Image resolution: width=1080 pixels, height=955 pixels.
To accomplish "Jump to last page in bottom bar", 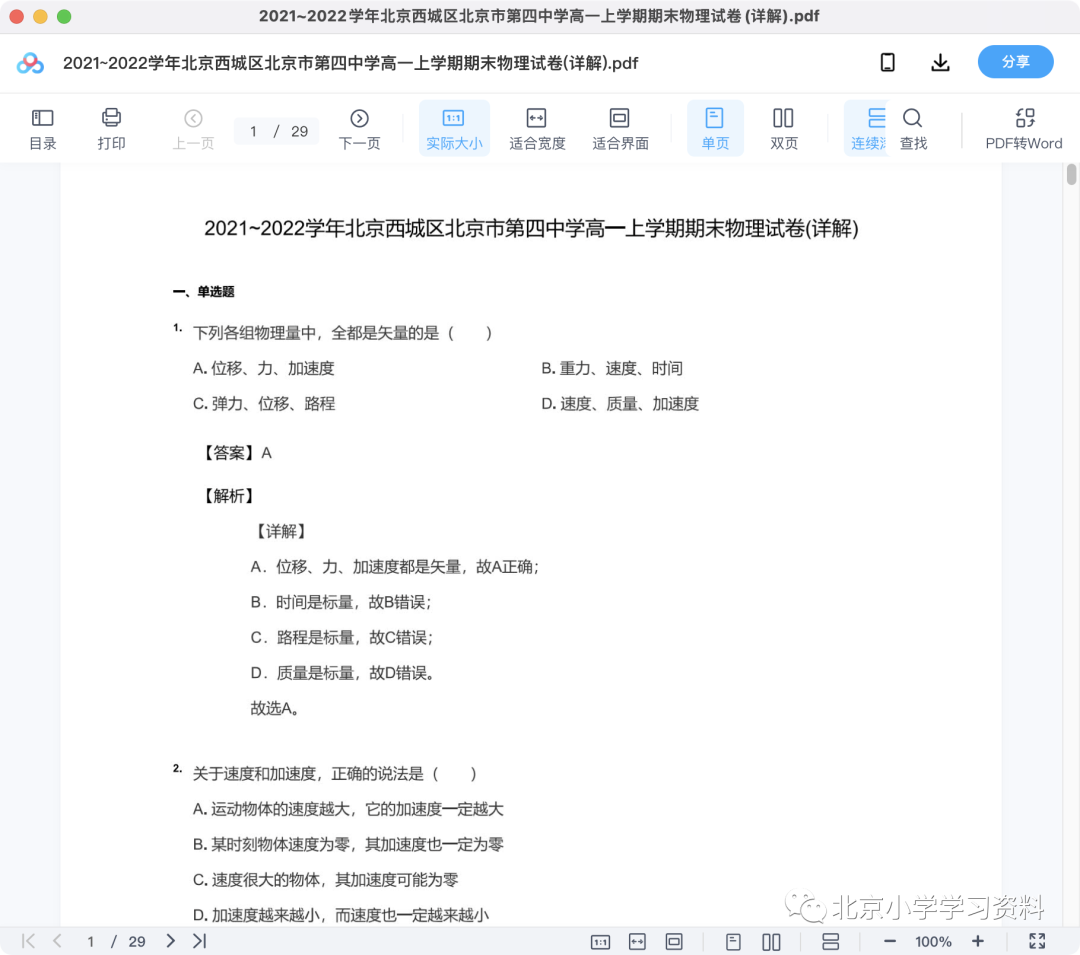I will pyautogui.click(x=200, y=941).
